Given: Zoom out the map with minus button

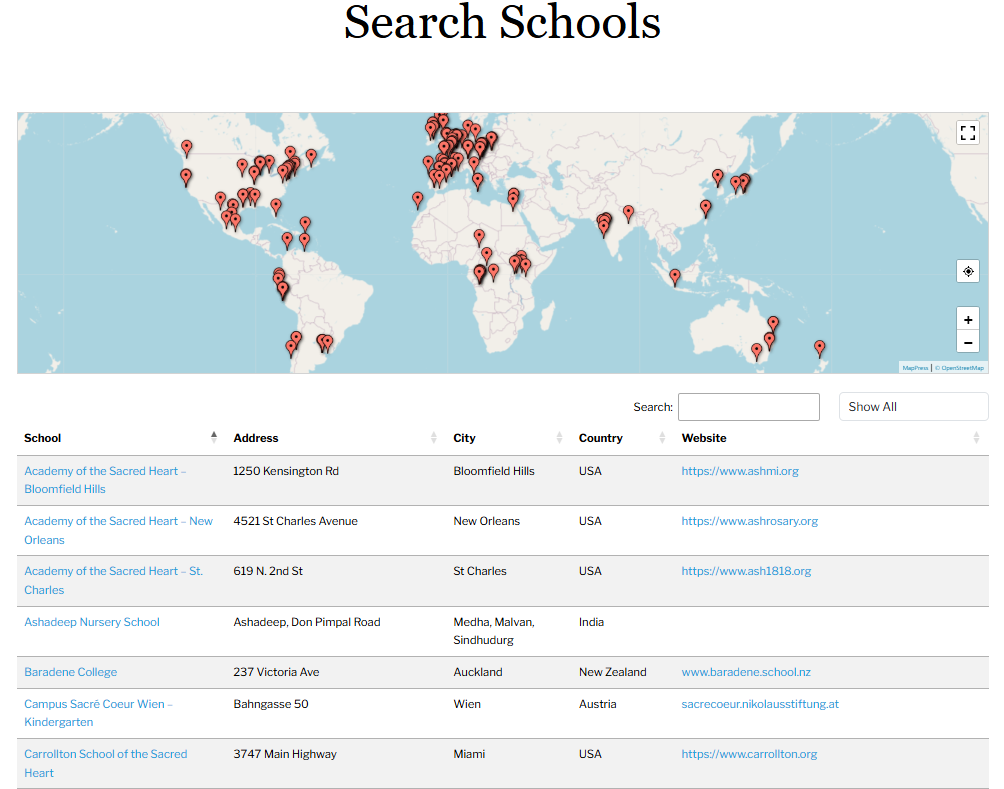Looking at the screenshot, I should point(967,342).
